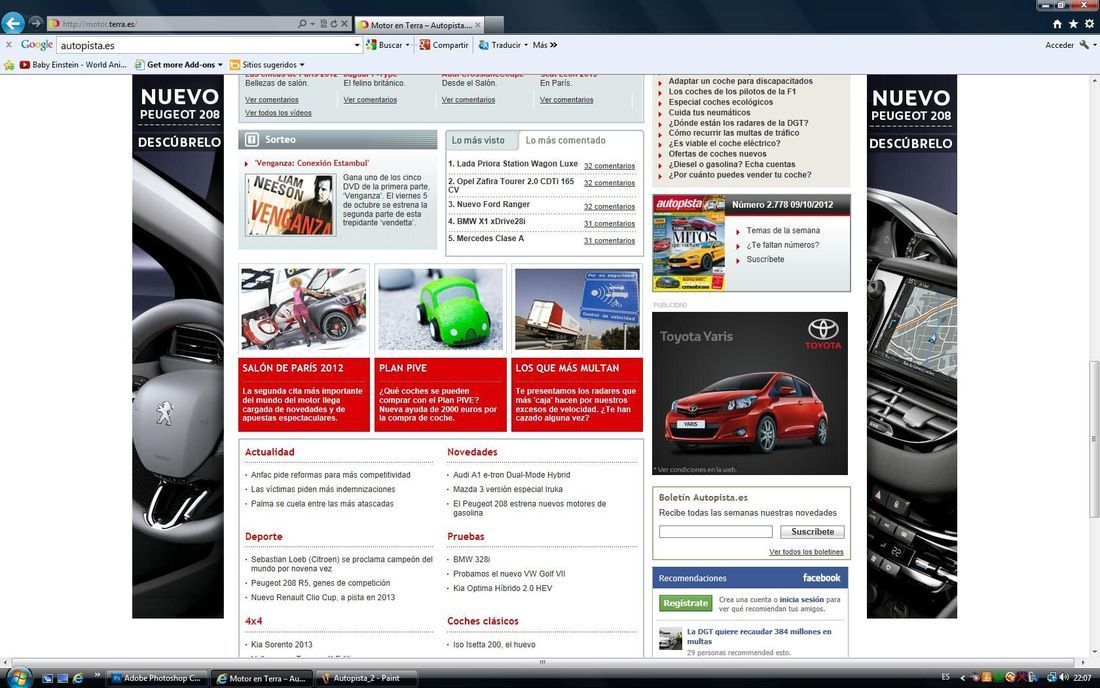Refresh the page with the reload icon
The width and height of the screenshot is (1100, 688).
tap(334, 24)
